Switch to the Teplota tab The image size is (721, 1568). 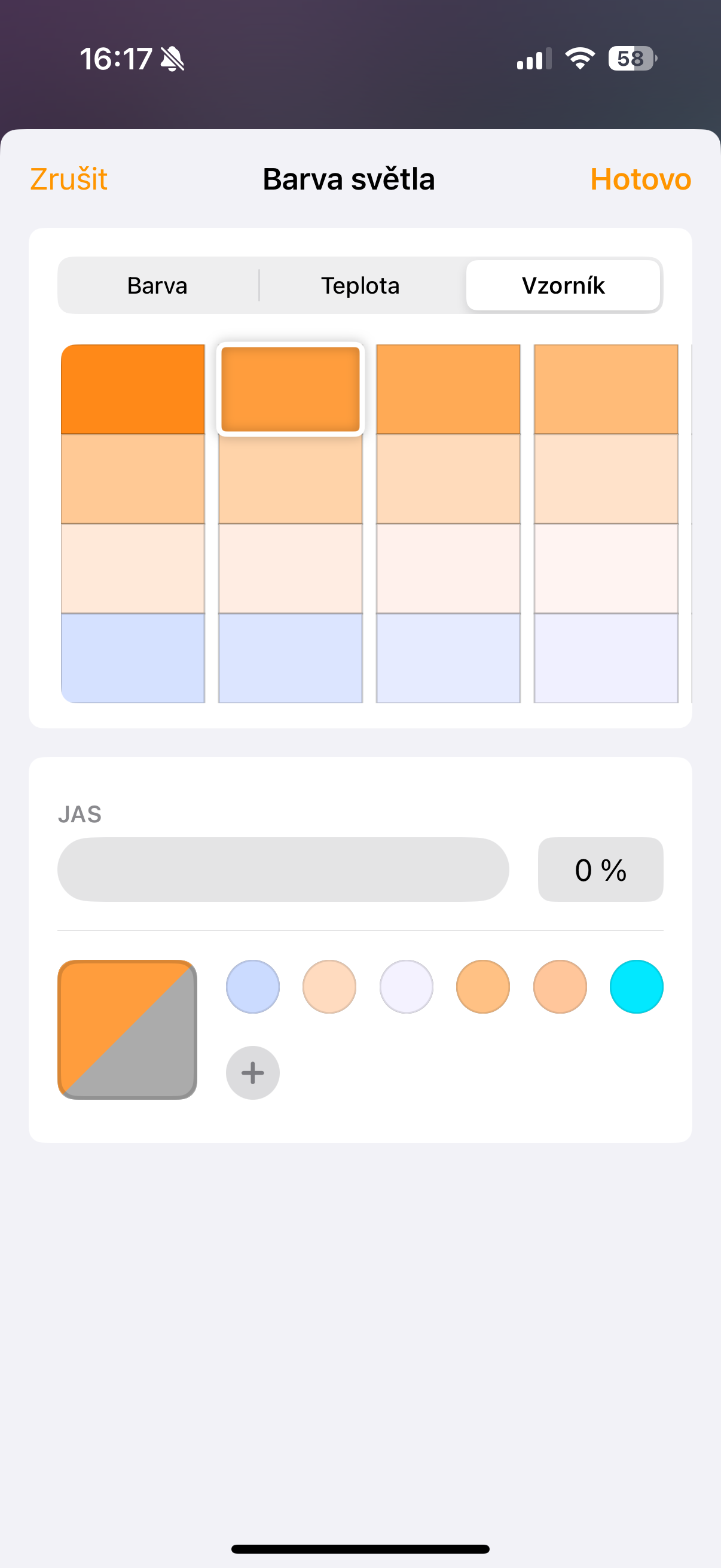[360, 285]
